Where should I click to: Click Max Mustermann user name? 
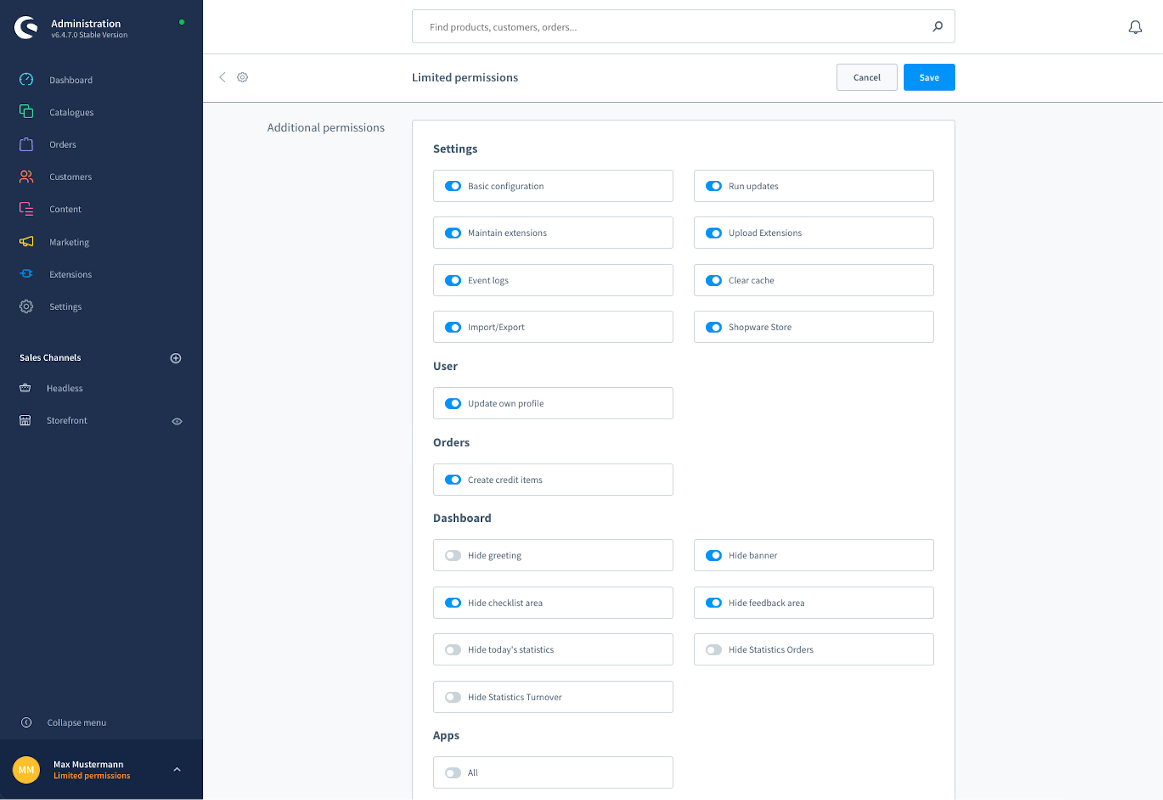click(88, 764)
